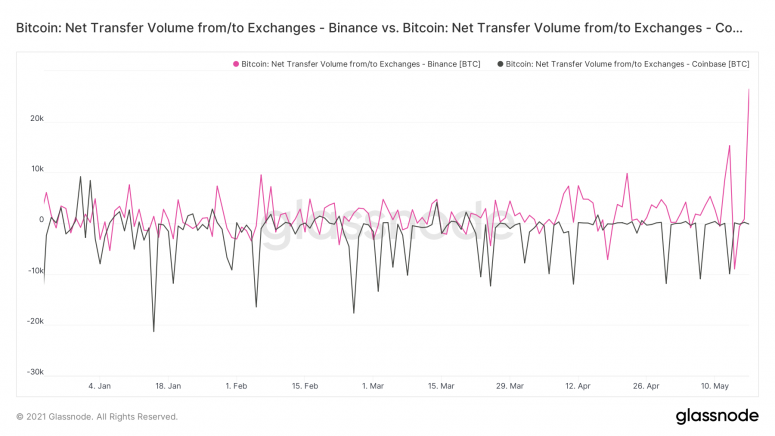Click the dark Coinbase legend dot
This screenshot has width=775, height=436.
tap(500, 64)
